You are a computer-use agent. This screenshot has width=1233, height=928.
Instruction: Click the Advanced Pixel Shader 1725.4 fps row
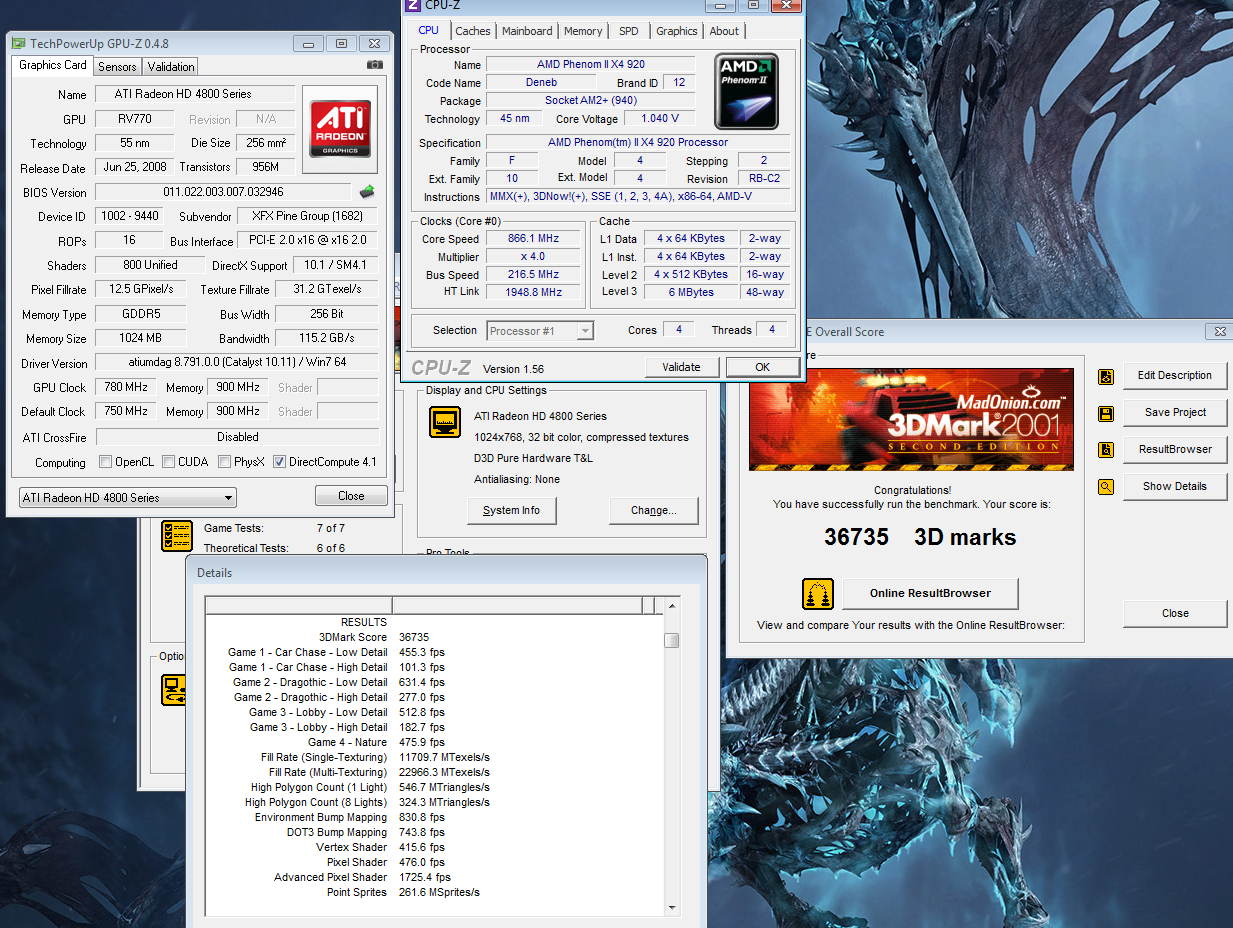pos(434,877)
